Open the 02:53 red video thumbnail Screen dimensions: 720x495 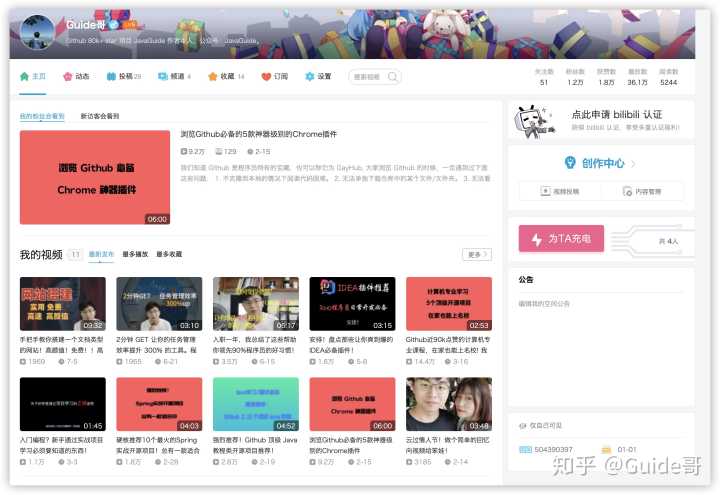pos(449,304)
